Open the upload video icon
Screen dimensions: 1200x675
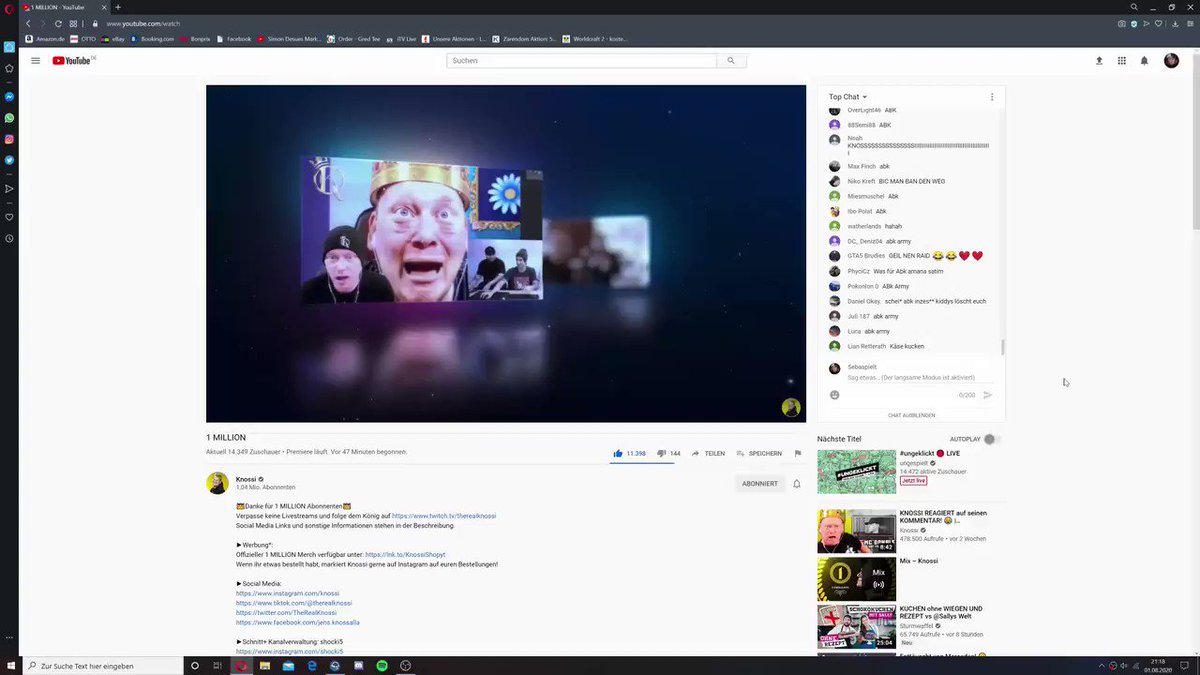coord(1099,61)
